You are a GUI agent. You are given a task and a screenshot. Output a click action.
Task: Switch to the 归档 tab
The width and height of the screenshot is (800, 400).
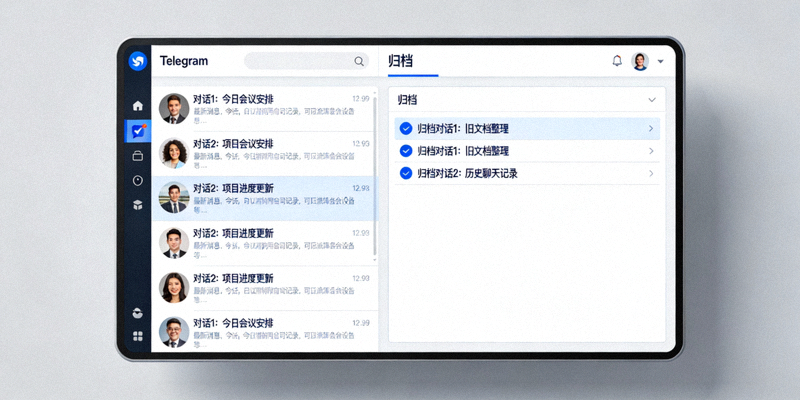coord(400,61)
